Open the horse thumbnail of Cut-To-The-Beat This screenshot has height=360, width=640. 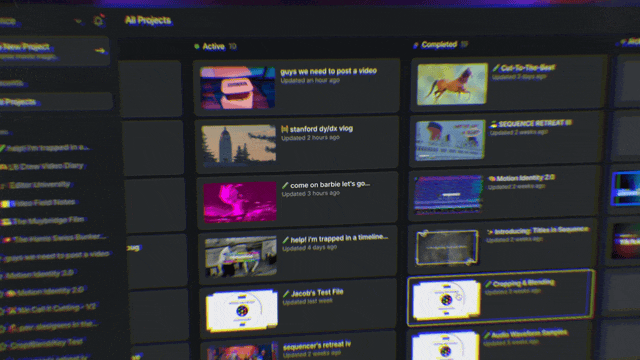click(x=452, y=84)
